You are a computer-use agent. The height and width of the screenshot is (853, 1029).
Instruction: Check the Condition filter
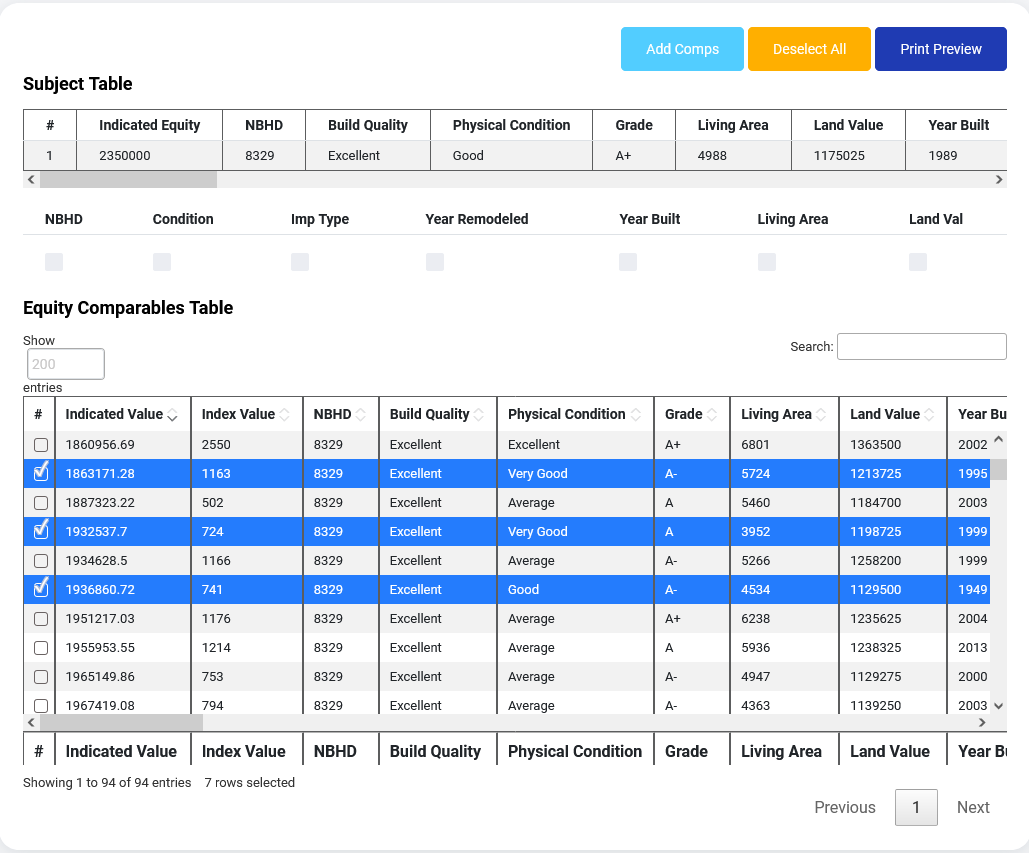point(162,261)
